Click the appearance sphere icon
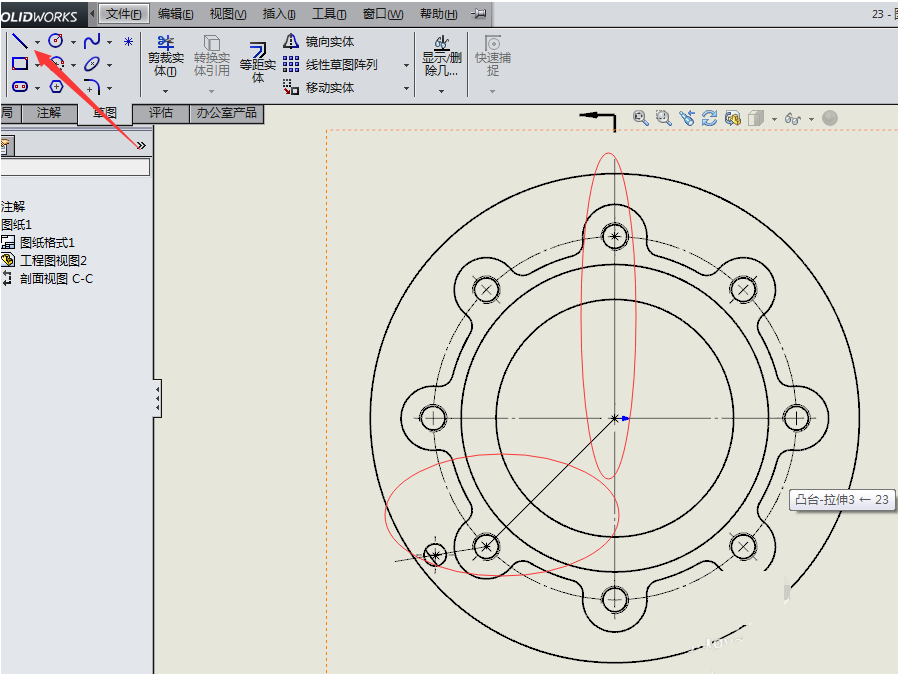The image size is (904, 675). (x=830, y=117)
